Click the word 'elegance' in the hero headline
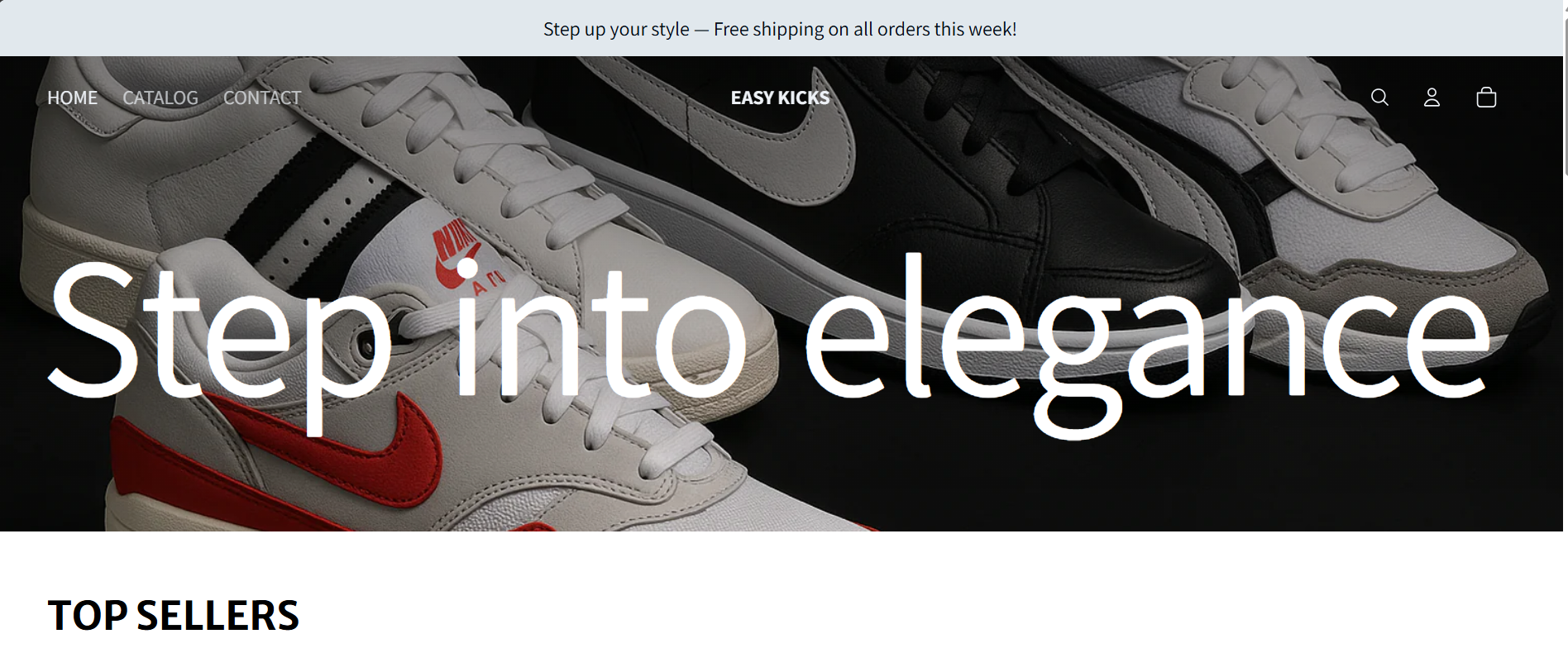 point(1146,345)
